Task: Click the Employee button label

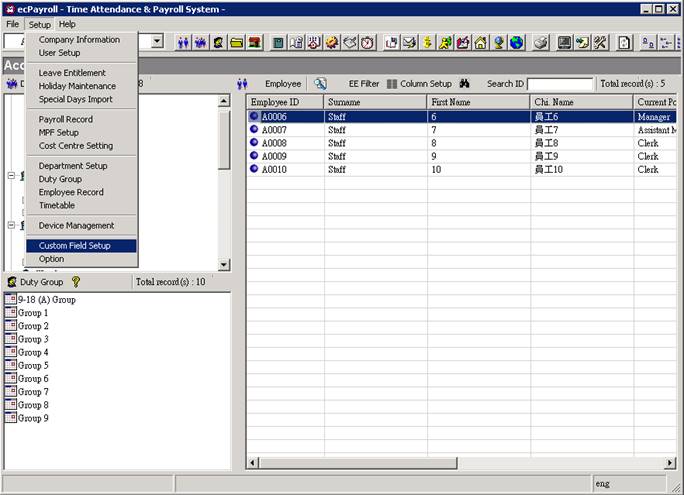Action: point(283,84)
